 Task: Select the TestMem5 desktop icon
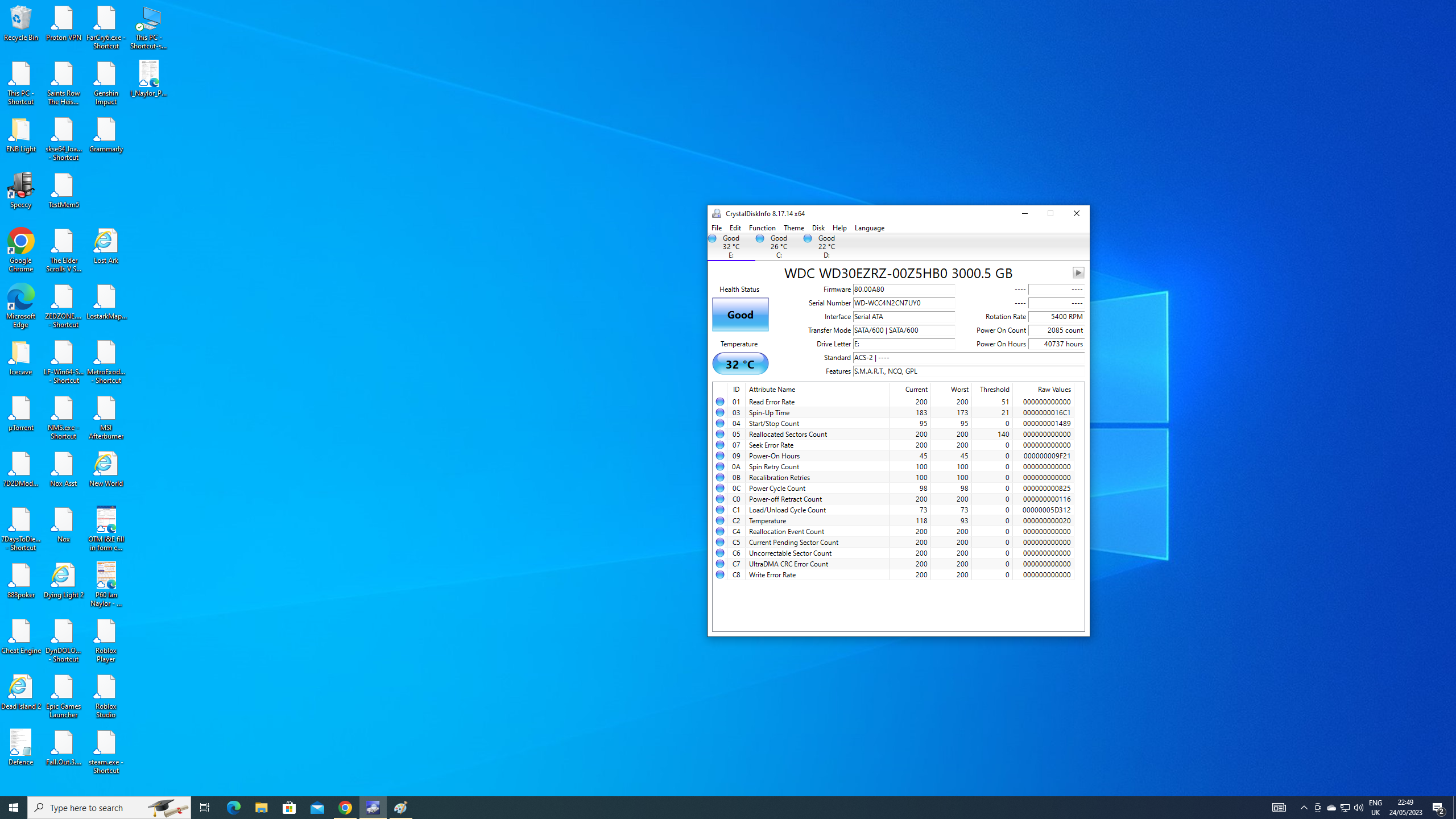point(64,191)
